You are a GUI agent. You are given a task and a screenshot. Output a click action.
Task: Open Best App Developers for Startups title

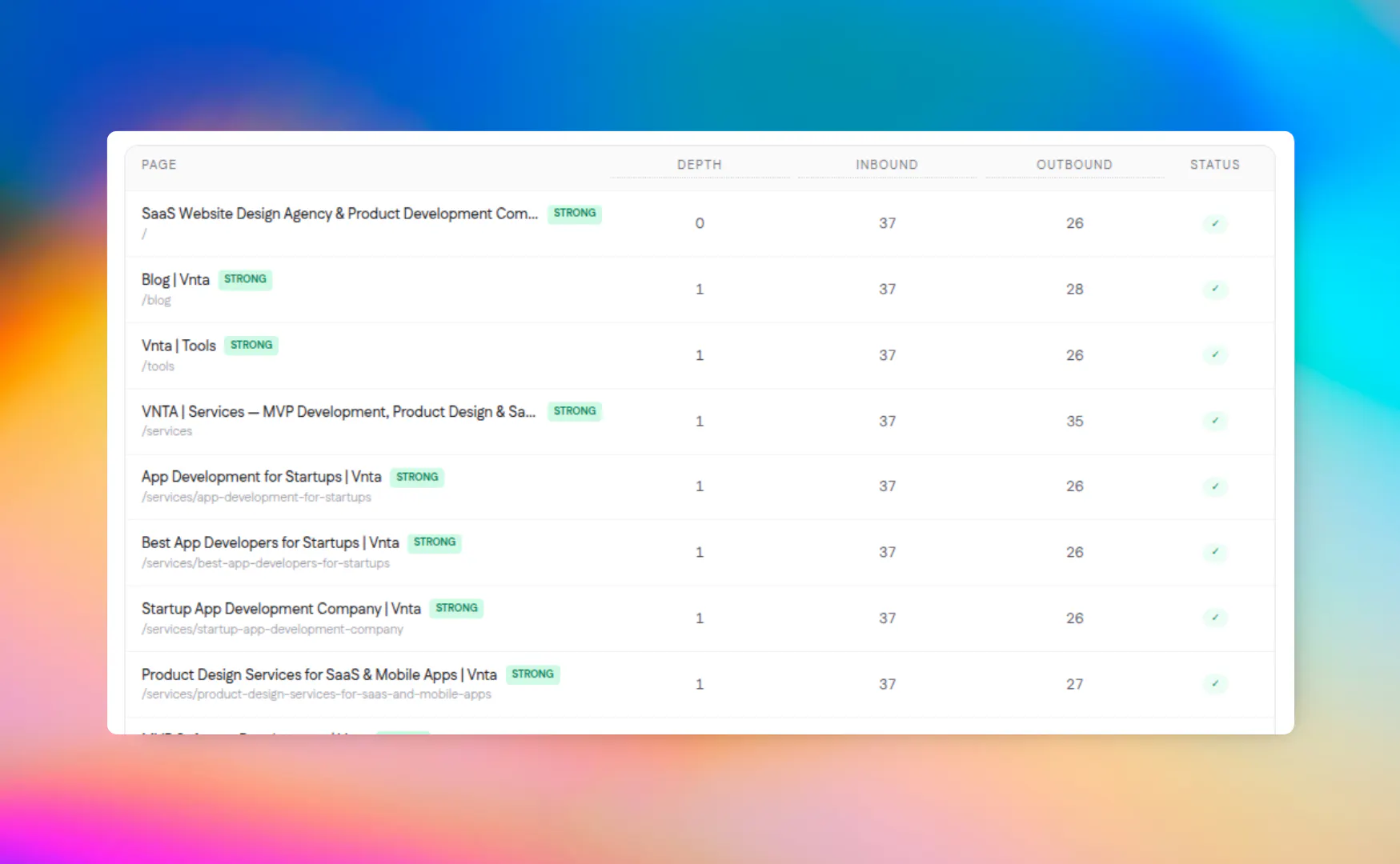pos(271,542)
